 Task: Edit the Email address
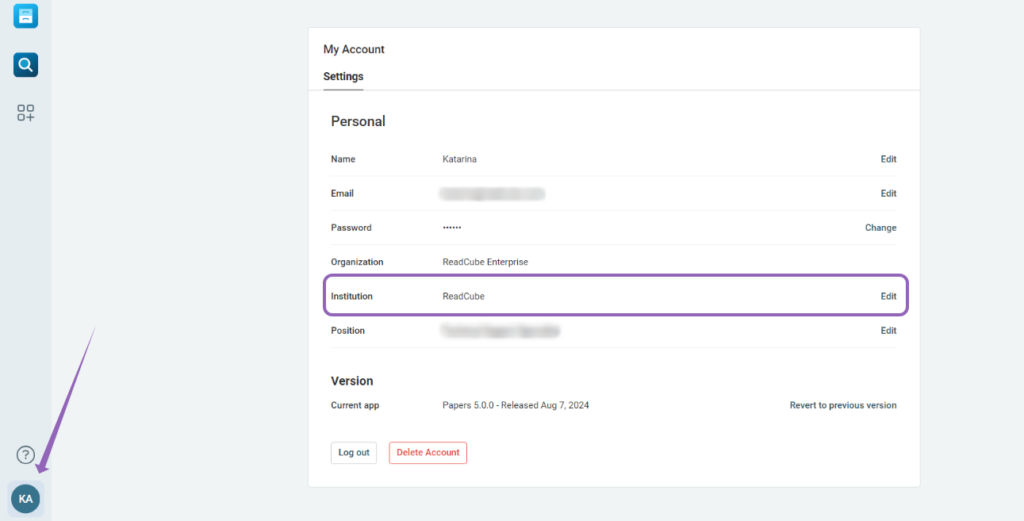888,194
